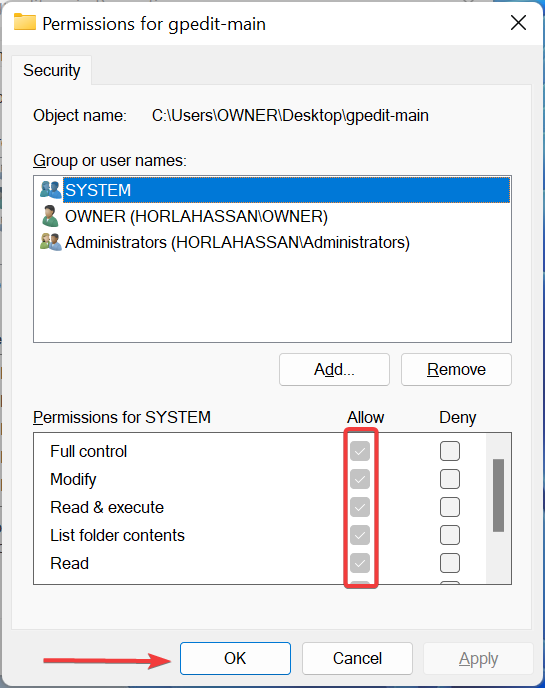545x688 pixels.
Task: Click the folder icon in the title bar
Action: coord(25,22)
